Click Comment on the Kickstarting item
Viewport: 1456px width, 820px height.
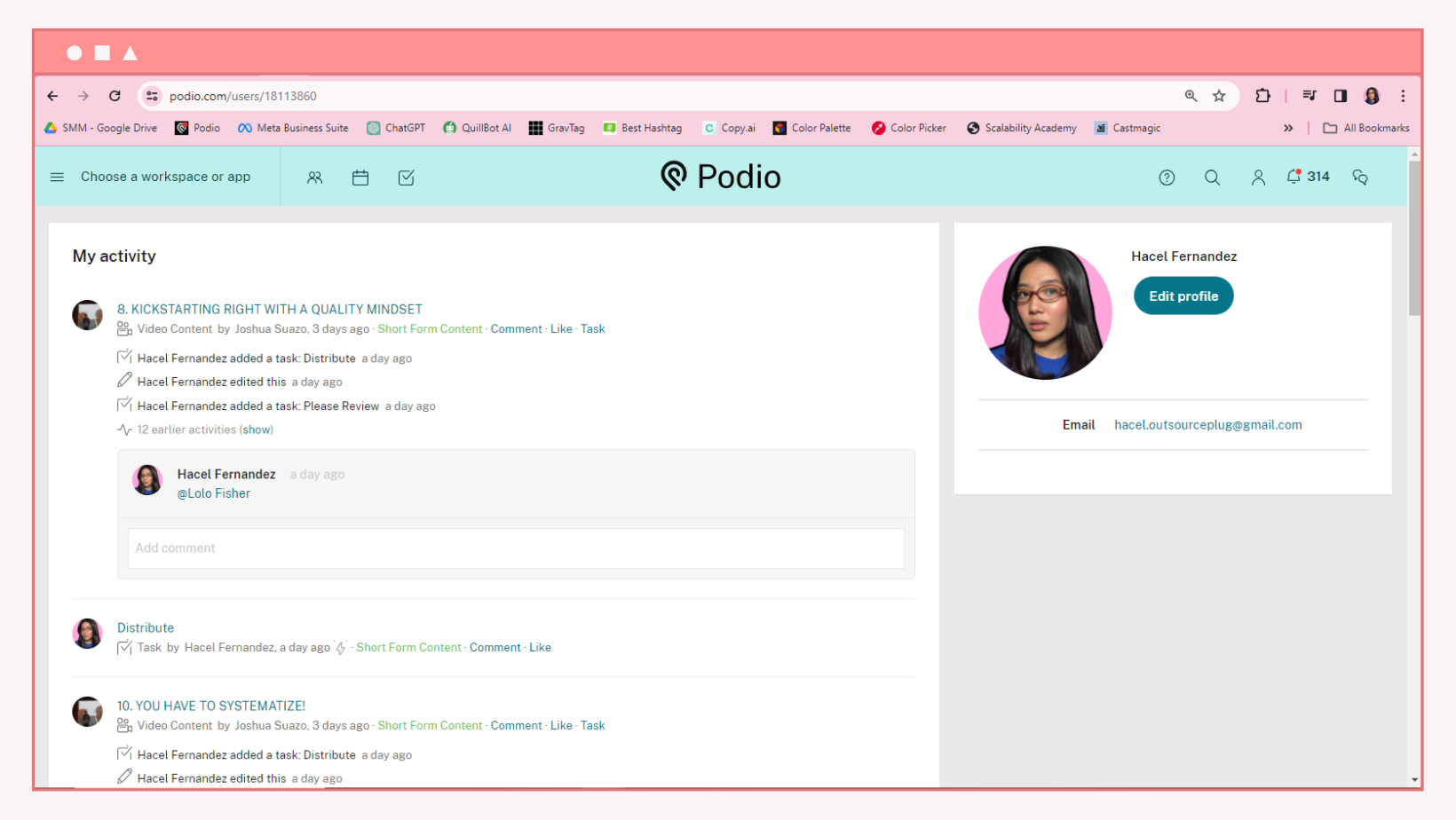click(x=516, y=329)
